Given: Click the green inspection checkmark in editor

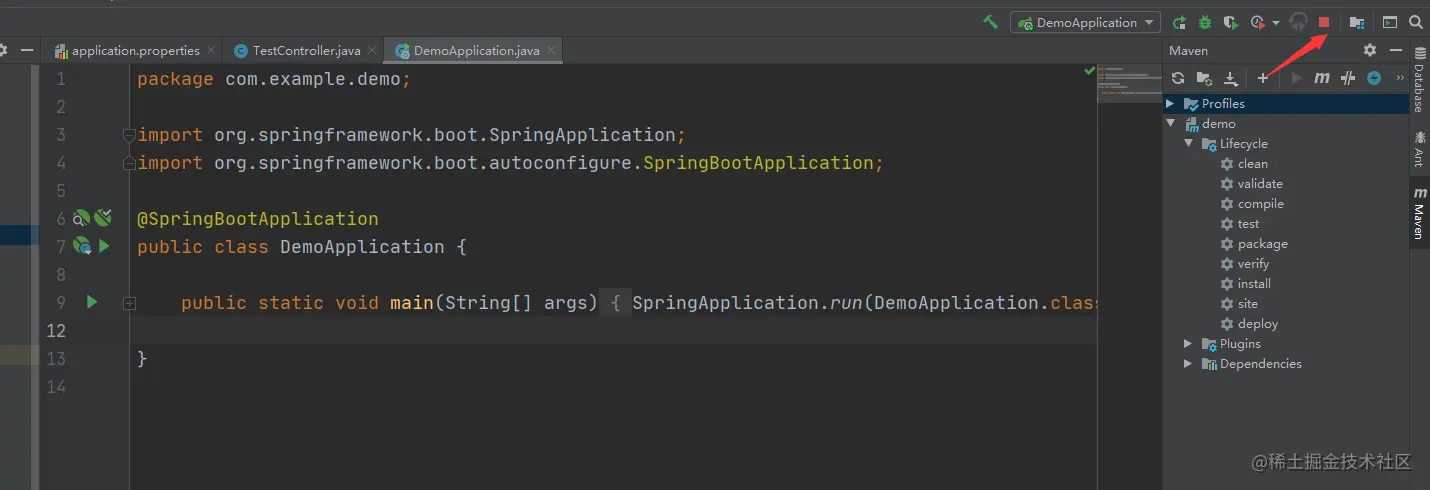Looking at the screenshot, I should point(1090,71).
